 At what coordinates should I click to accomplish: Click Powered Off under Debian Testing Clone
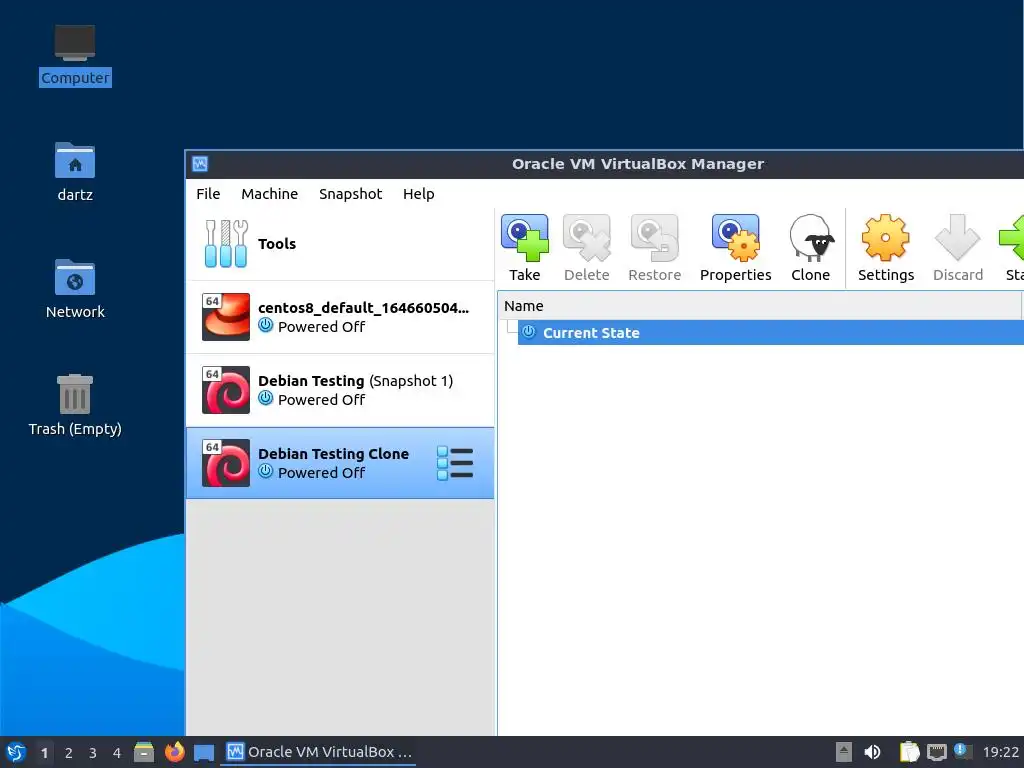tap(321, 473)
